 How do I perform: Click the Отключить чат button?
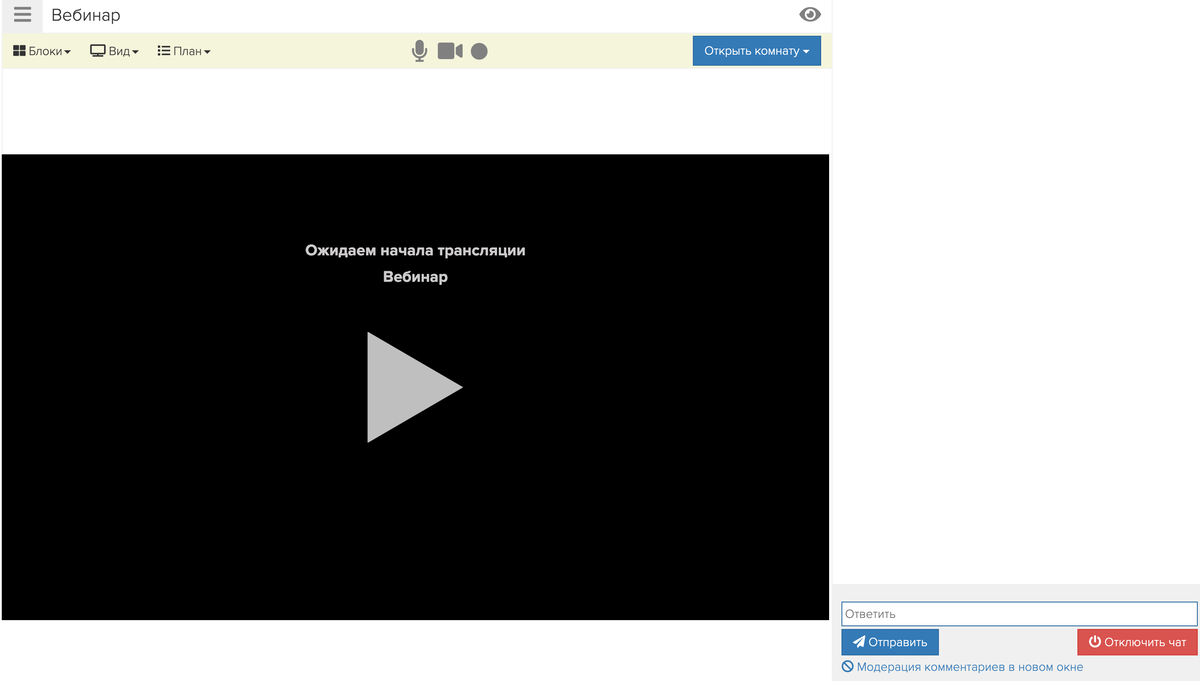pyautogui.click(x=1137, y=642)
